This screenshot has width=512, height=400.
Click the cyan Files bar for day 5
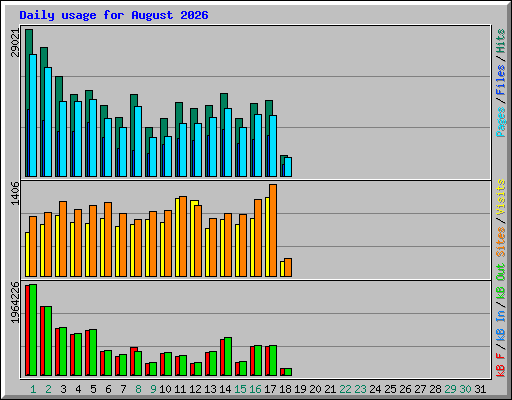pyautogui.click(x=93, y=138)
